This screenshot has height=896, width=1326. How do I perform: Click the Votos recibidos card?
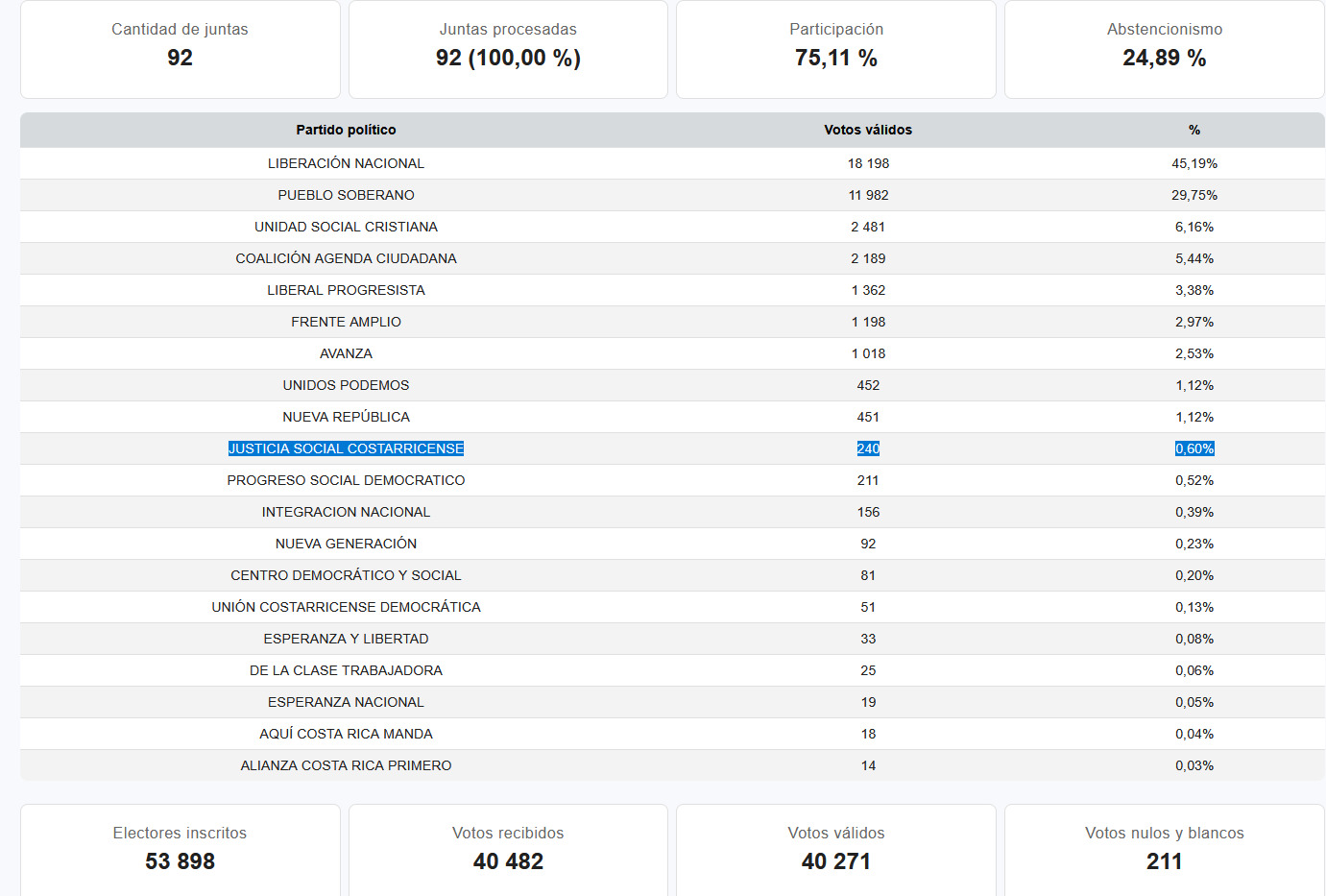(x=508, y=849)
